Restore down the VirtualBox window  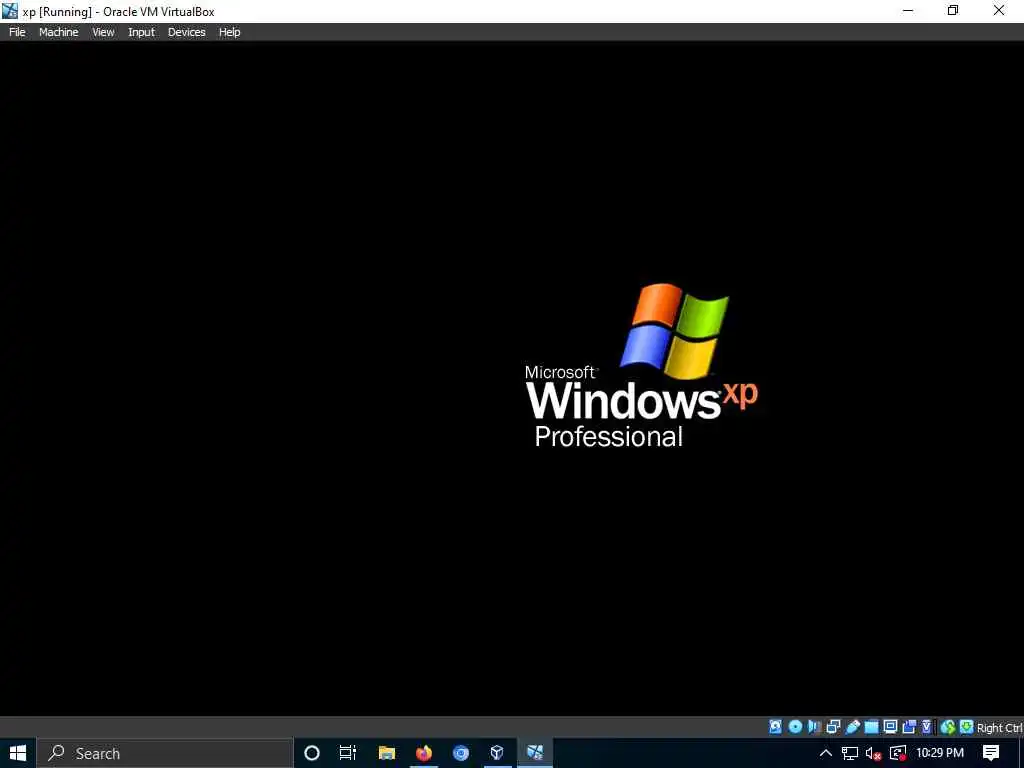point(953,10)
